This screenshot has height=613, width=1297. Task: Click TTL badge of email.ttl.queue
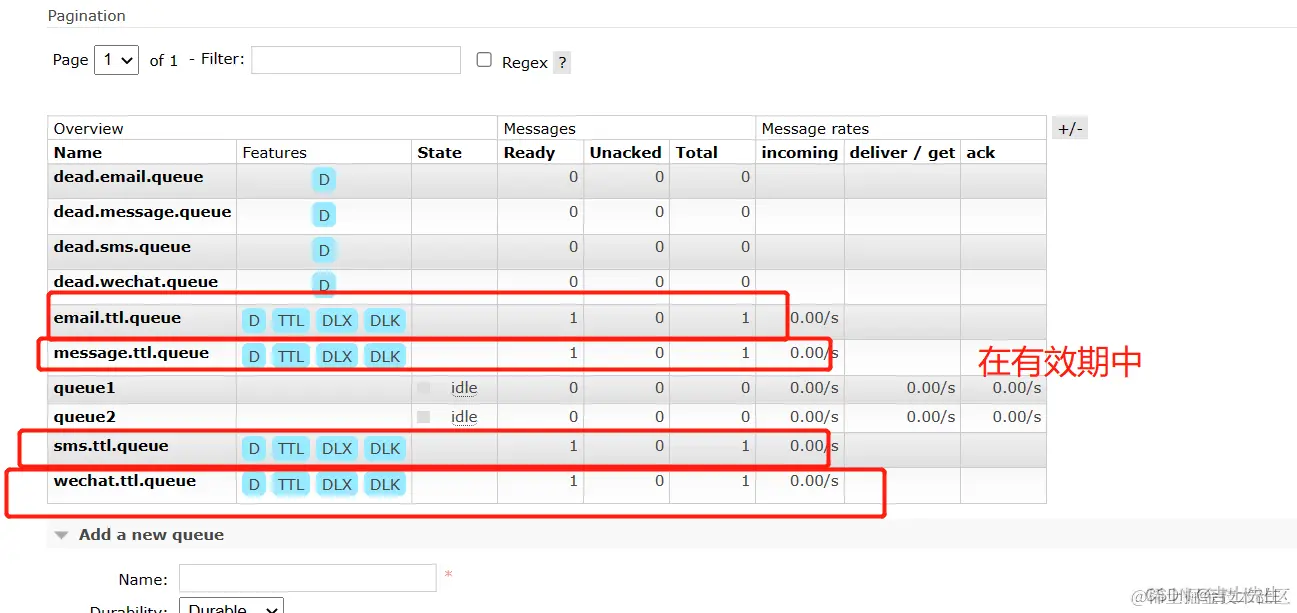tap(291, 321)
